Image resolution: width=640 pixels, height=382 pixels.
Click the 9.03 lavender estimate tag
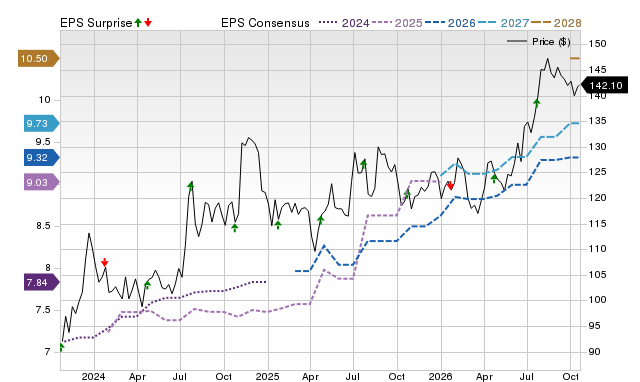click(42, 182)
